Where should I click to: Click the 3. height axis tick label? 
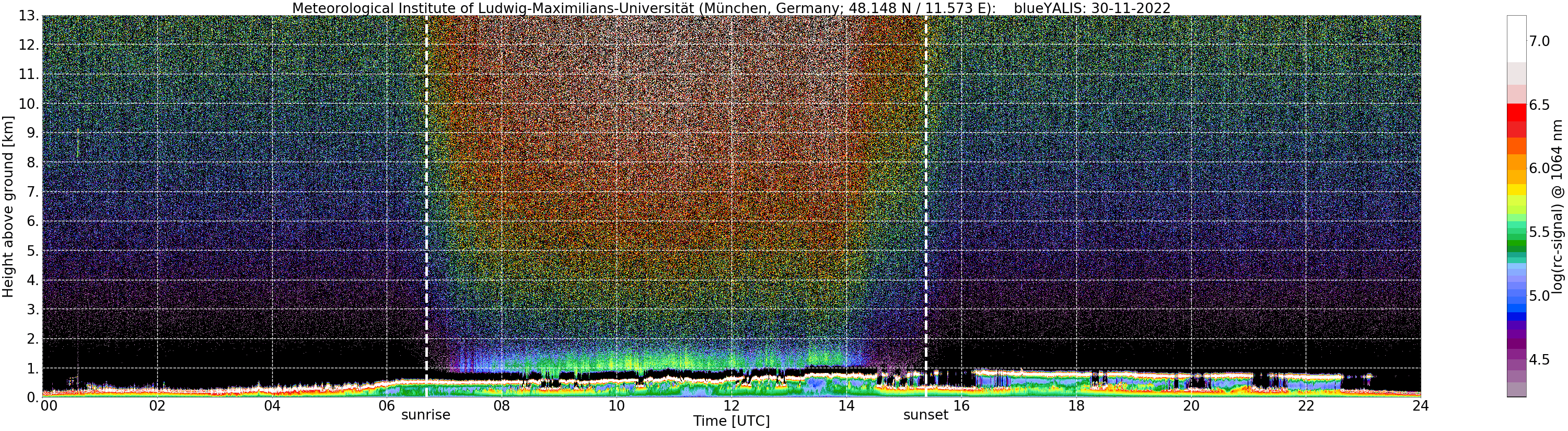[32, 309]
